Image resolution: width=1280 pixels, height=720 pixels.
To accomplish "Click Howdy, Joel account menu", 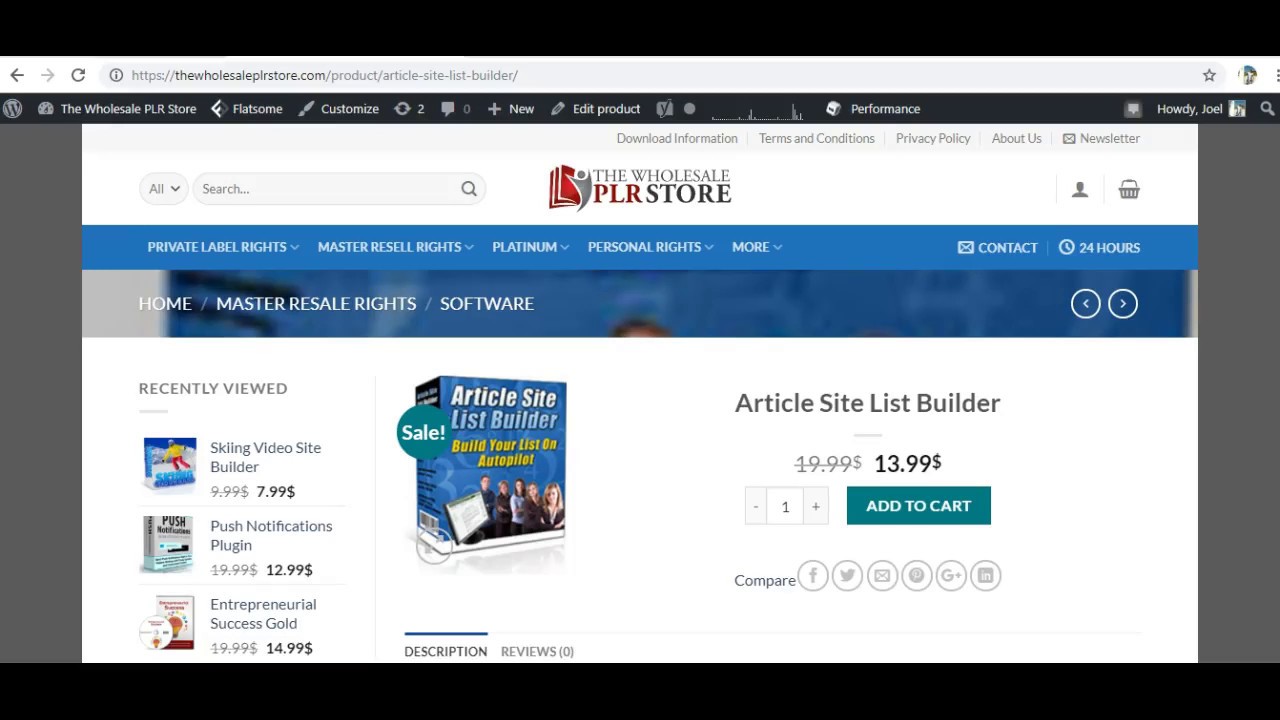I will coord(1200,109).
